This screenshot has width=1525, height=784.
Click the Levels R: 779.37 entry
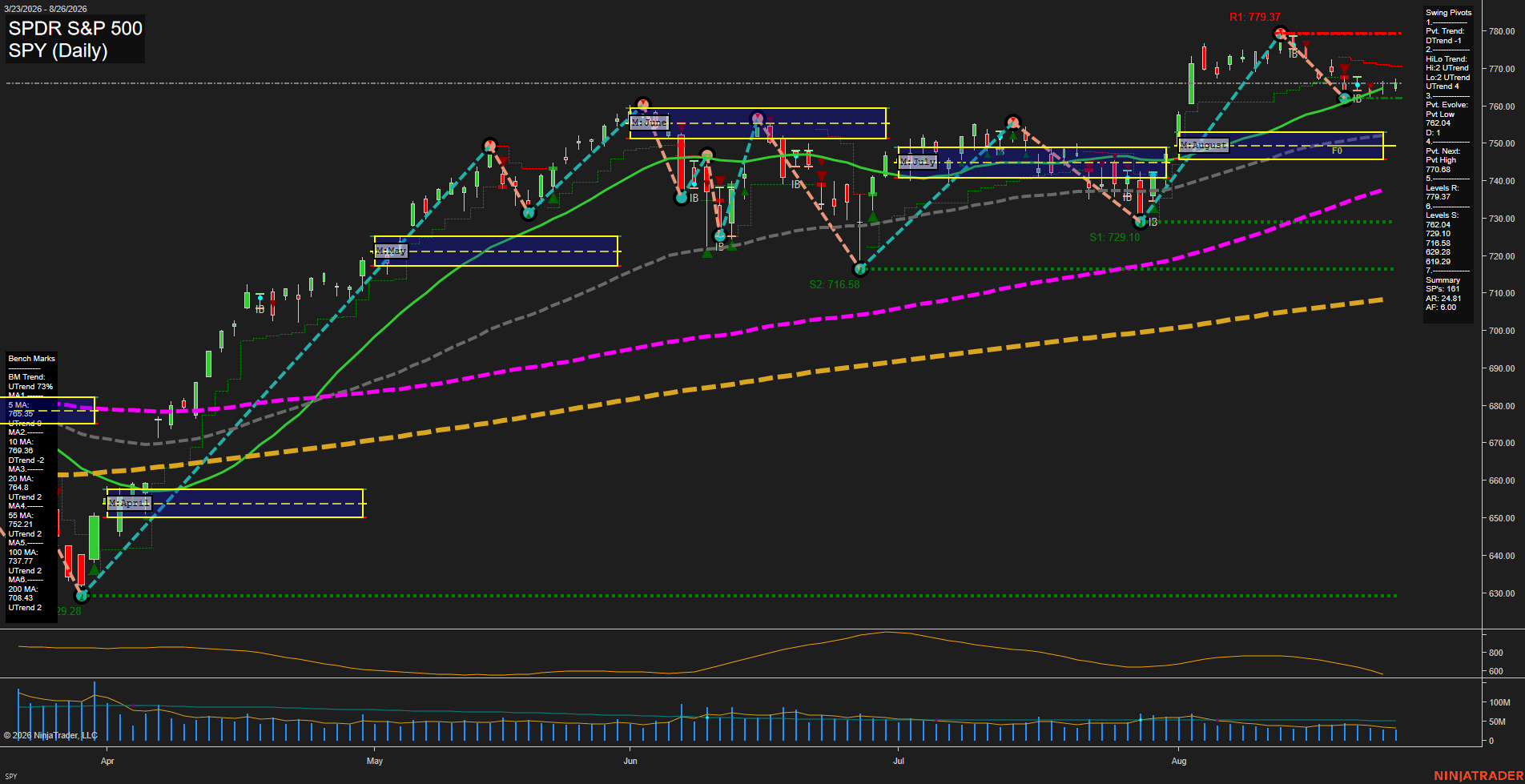pyautogui.click(x=1442, y=192)
